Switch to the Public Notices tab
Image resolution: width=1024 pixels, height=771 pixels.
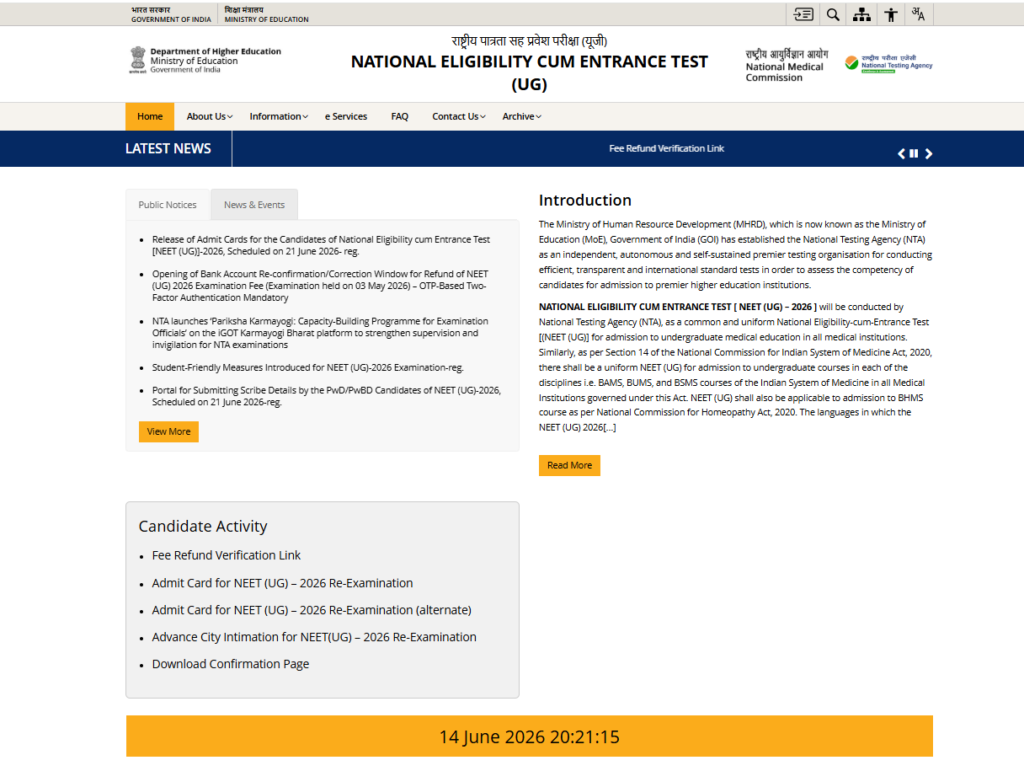(x=167, y=204)
